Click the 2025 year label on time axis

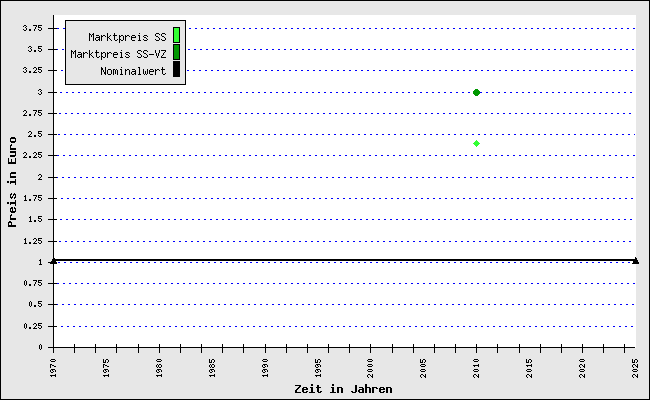point(635,366)
